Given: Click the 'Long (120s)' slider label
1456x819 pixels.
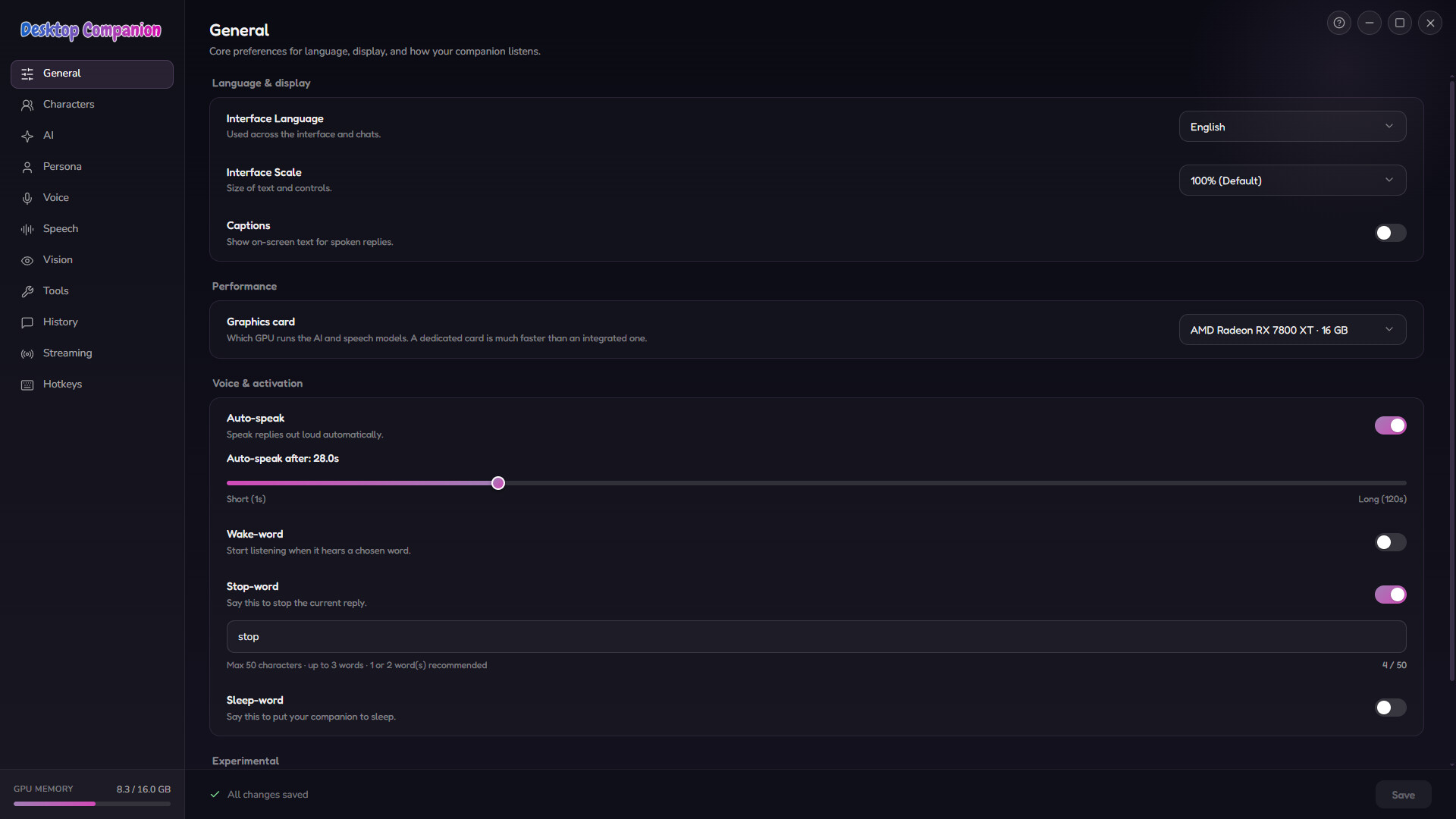Looking at the screenshot, I should (x=1382, y=499).
